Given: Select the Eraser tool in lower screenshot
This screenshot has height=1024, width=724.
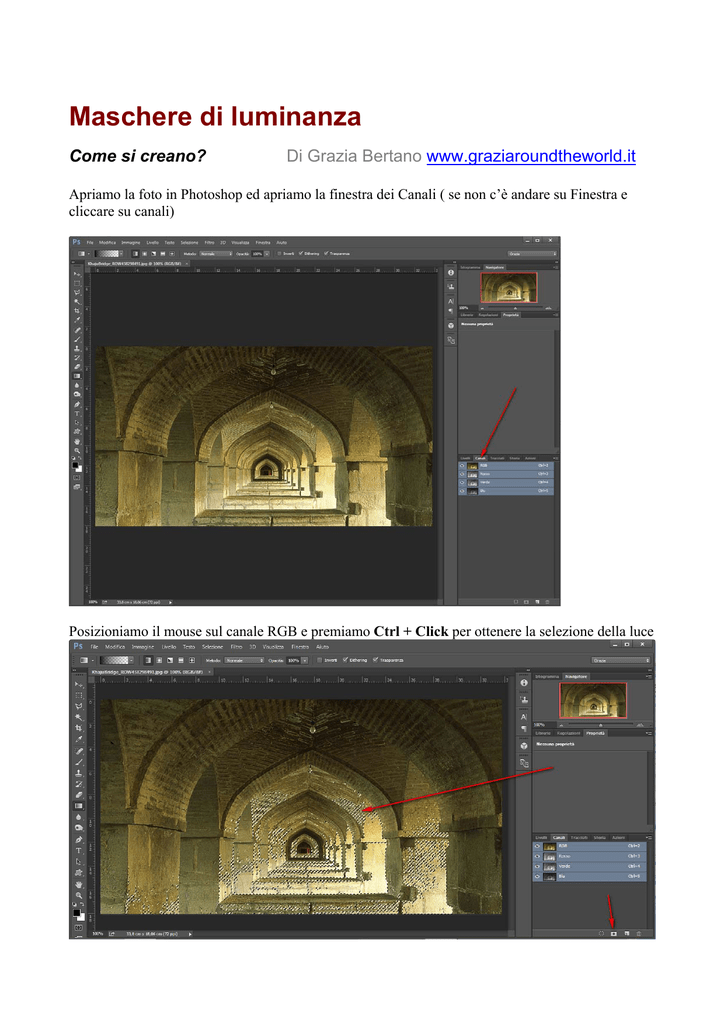Looking at the screenshot, I should click(79, 795).
